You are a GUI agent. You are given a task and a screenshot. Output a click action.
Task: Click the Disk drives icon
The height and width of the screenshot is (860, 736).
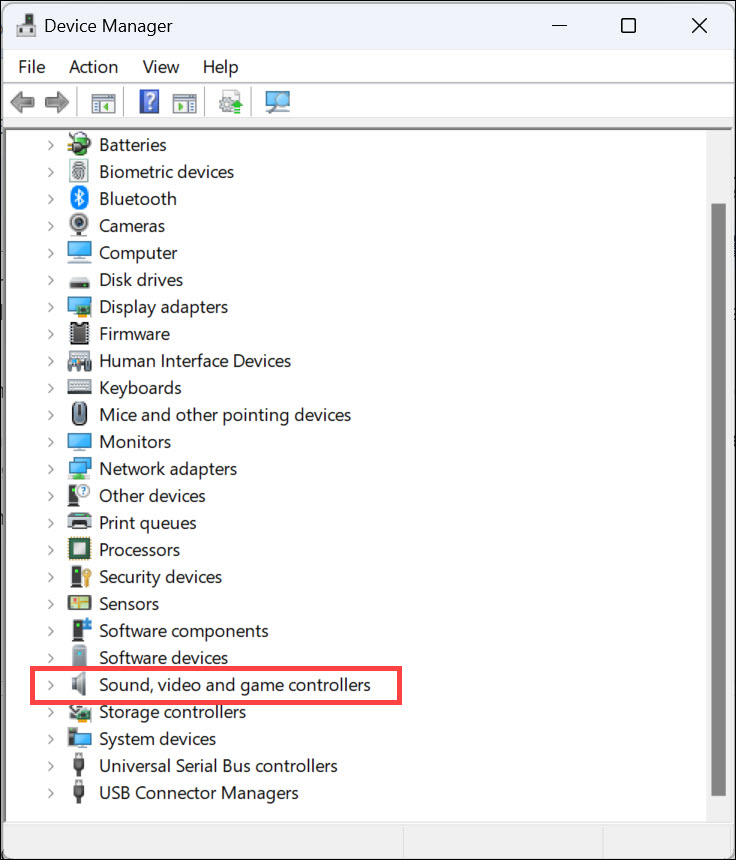tap(79, 282)
